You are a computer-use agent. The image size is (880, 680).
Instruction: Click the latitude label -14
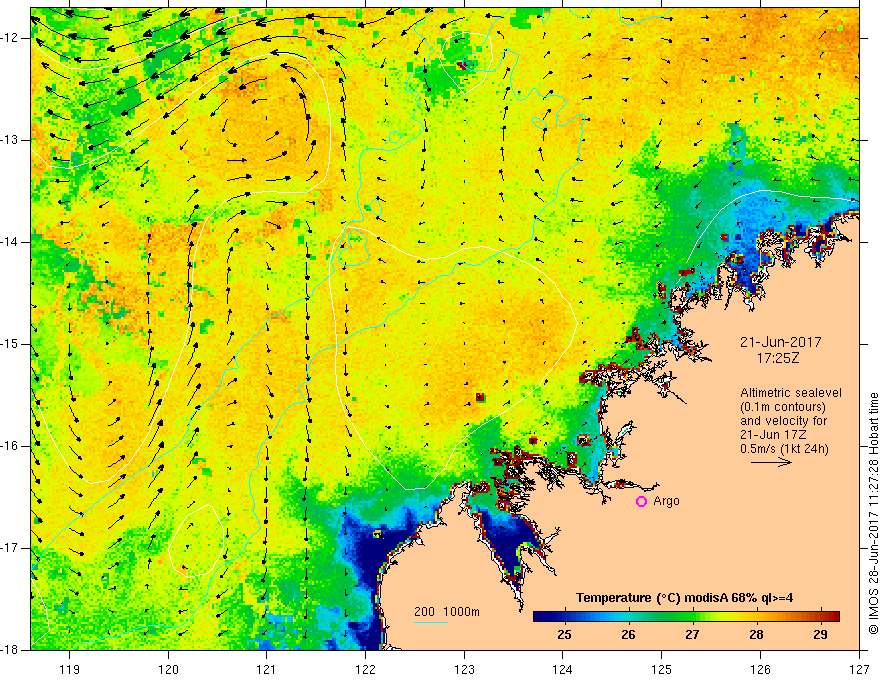click(10, 242)
